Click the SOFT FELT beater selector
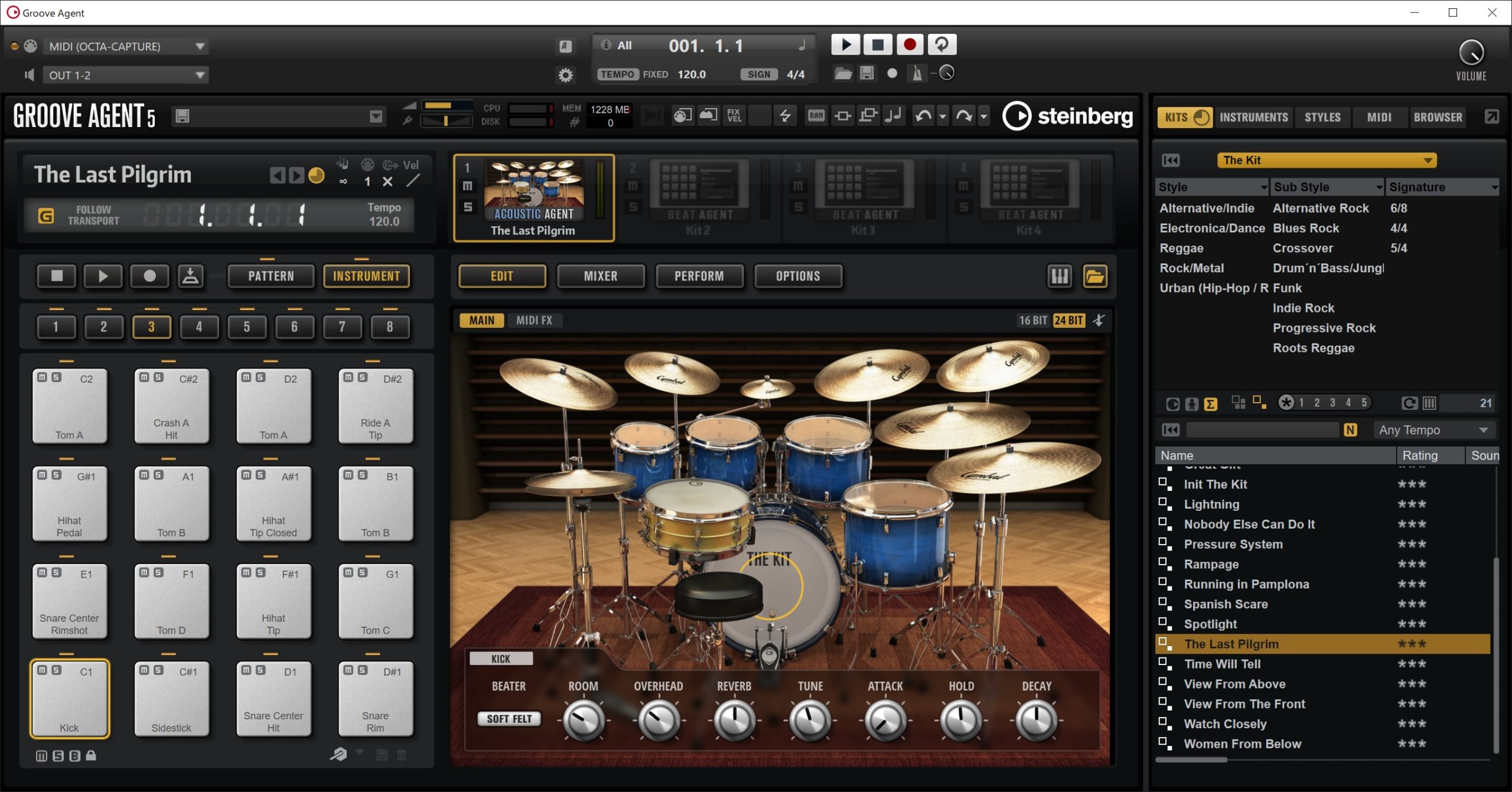The image size is (1512, 792). point(509,719)
